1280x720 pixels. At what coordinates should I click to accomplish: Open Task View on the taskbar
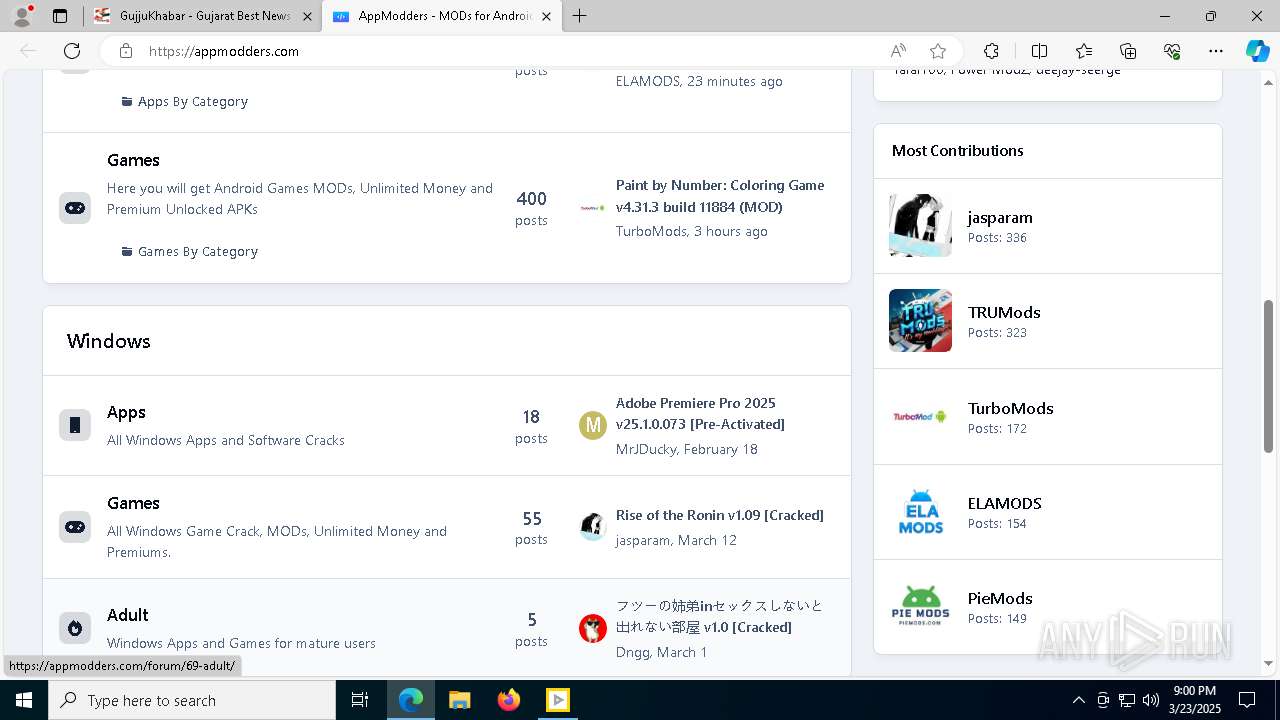point(360,700)
